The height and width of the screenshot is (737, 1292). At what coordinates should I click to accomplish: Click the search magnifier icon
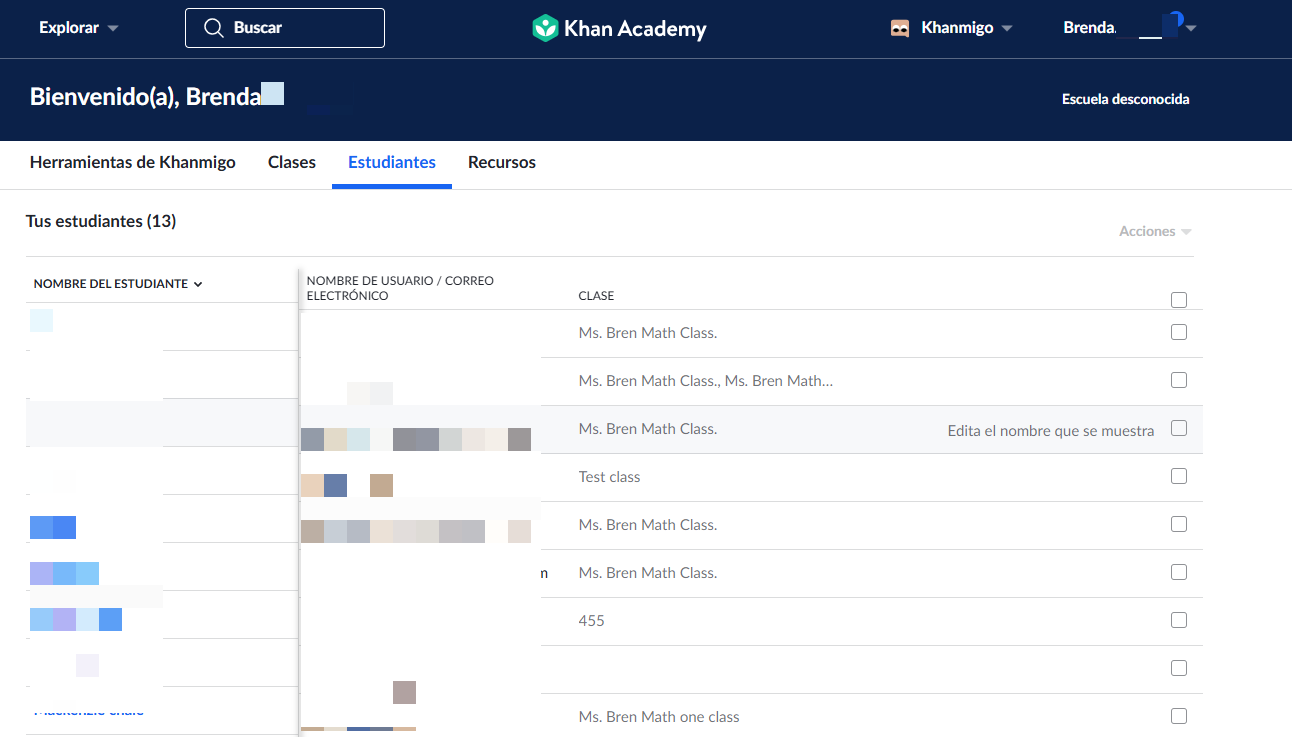click(x=213, y=28)
